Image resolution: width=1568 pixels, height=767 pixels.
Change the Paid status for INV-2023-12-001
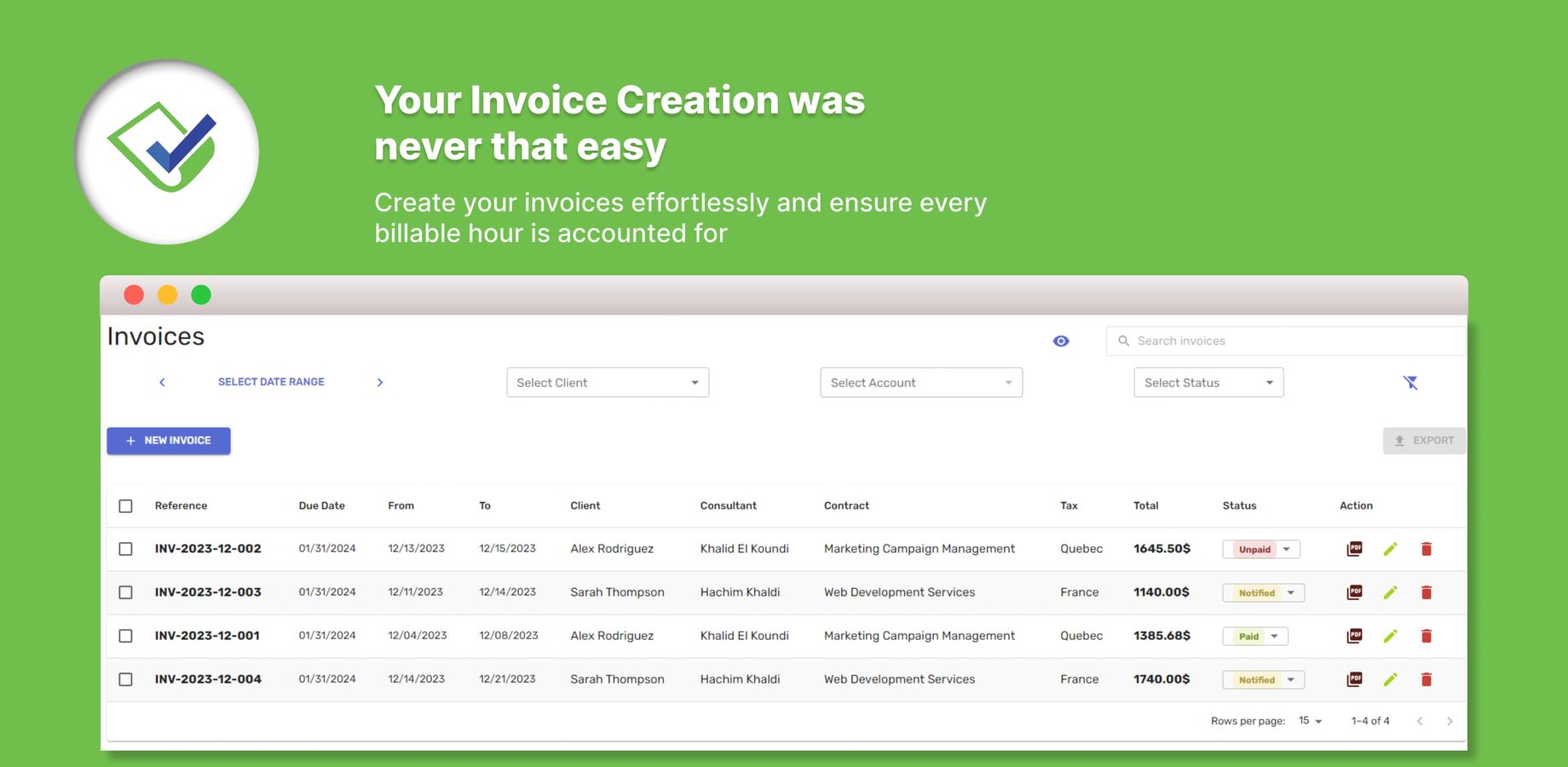[x=1255, y=637]
